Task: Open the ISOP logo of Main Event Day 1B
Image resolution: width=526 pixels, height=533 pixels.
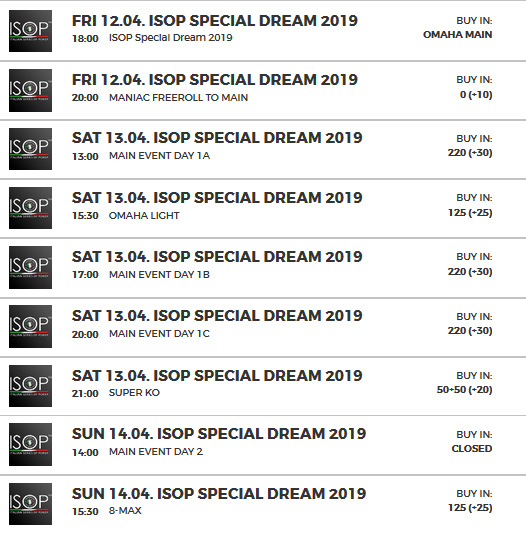Action: click(30, 268)
